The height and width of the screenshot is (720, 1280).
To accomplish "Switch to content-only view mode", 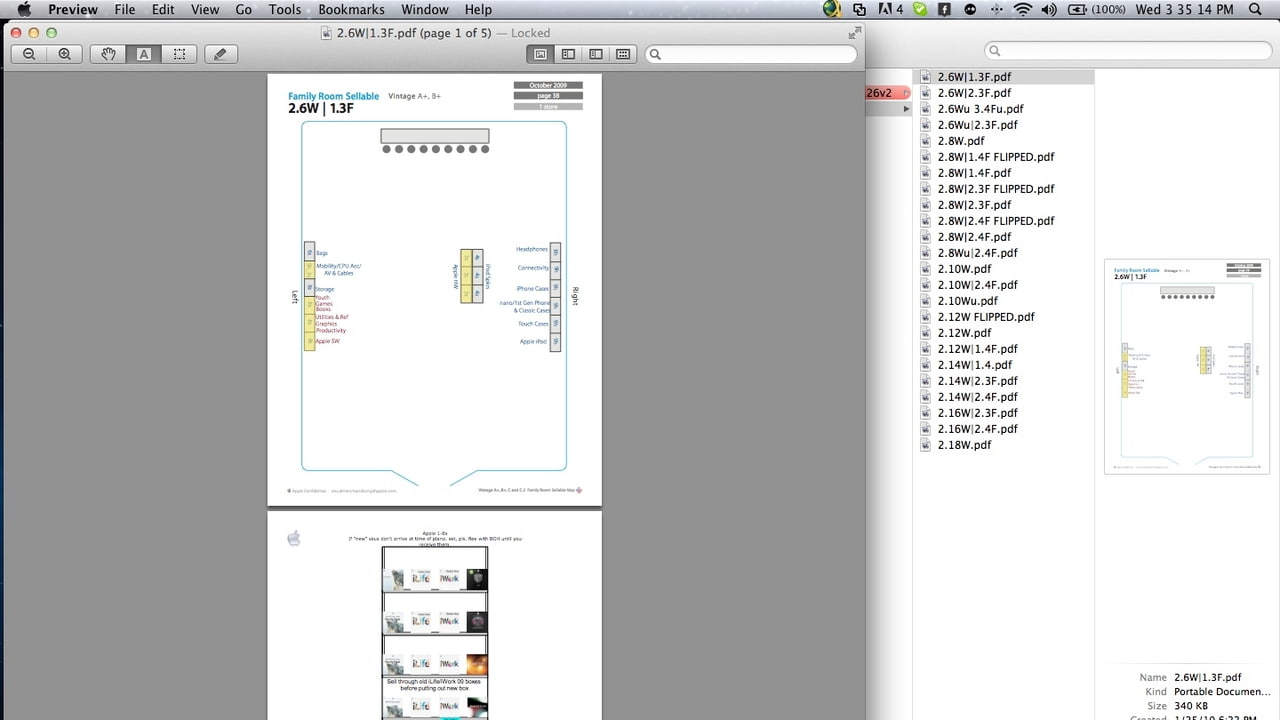I will 540,54.
